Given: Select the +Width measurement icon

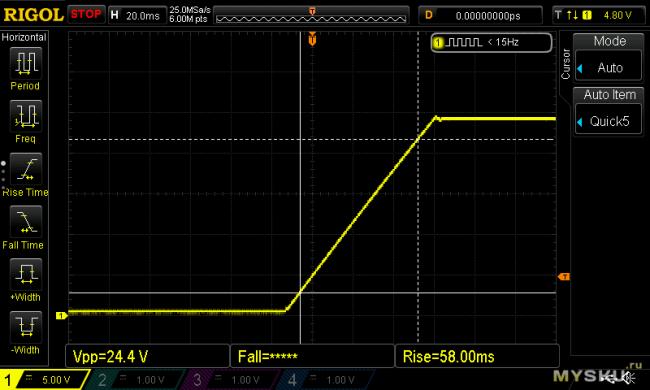Looking at the screenshot, I should click(x=26, y=274).
